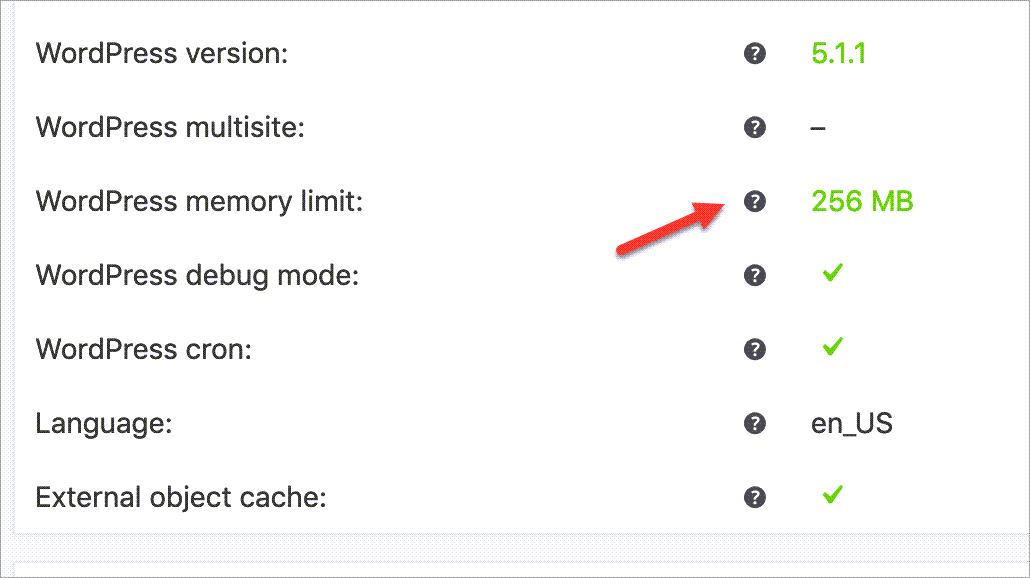Click the WordPress cron label text
Image resolution: width=1030 pixels, height=578 pixels.
tap(143, 349)
